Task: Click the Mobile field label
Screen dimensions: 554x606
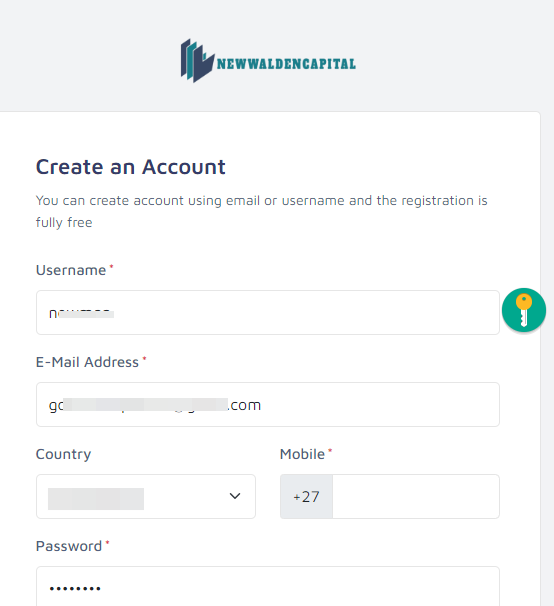Action: [x=302, y=454]
